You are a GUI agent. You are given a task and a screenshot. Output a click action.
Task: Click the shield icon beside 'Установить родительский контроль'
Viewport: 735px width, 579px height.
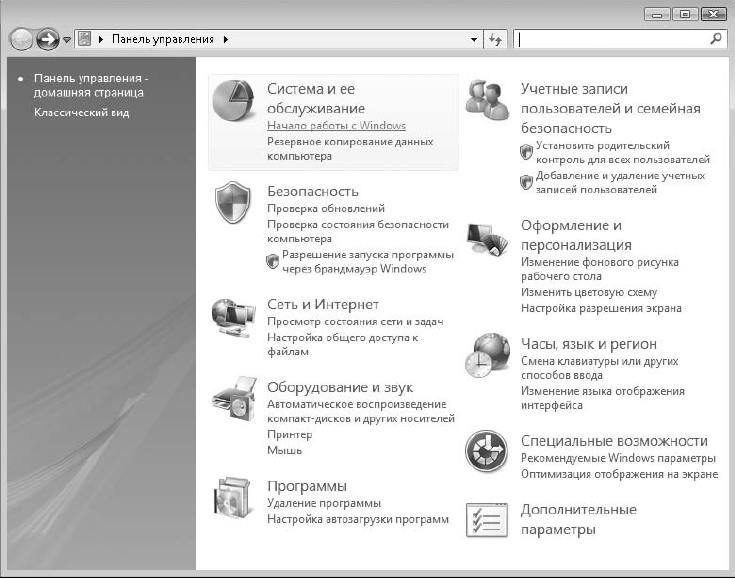pyautogui.click(x=526, y=152)
